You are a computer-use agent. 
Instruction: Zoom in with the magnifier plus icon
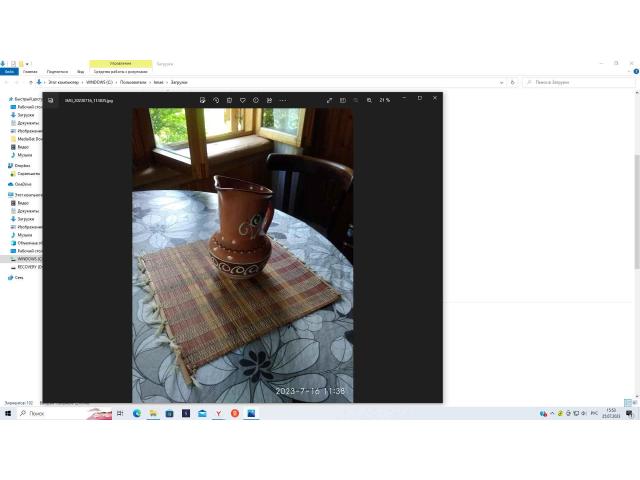coord(369,100)
